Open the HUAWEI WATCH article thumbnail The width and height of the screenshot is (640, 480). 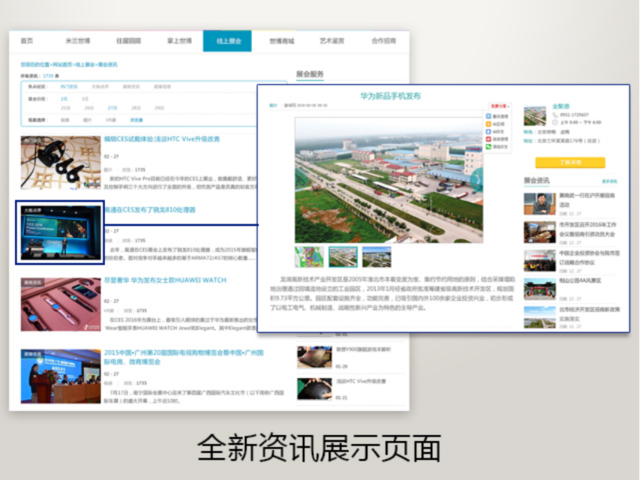pos(61,304)
